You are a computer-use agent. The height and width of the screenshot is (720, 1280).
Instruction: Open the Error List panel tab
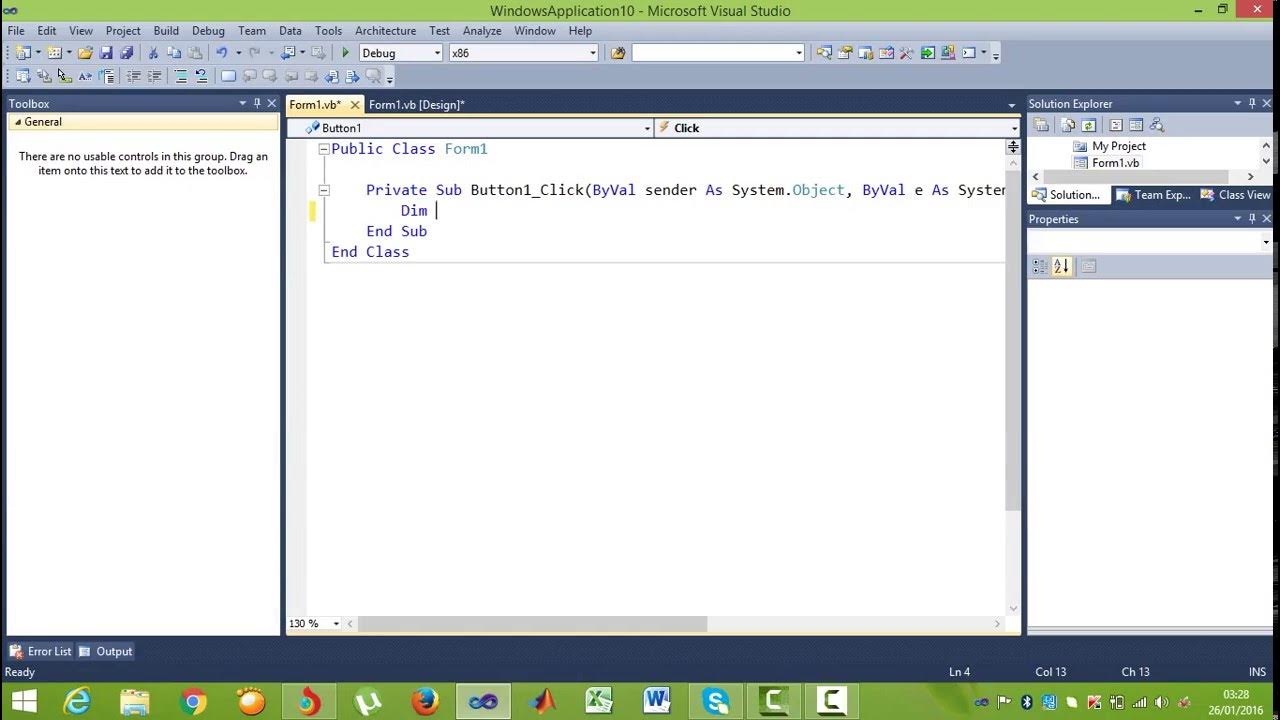[41, 651]
